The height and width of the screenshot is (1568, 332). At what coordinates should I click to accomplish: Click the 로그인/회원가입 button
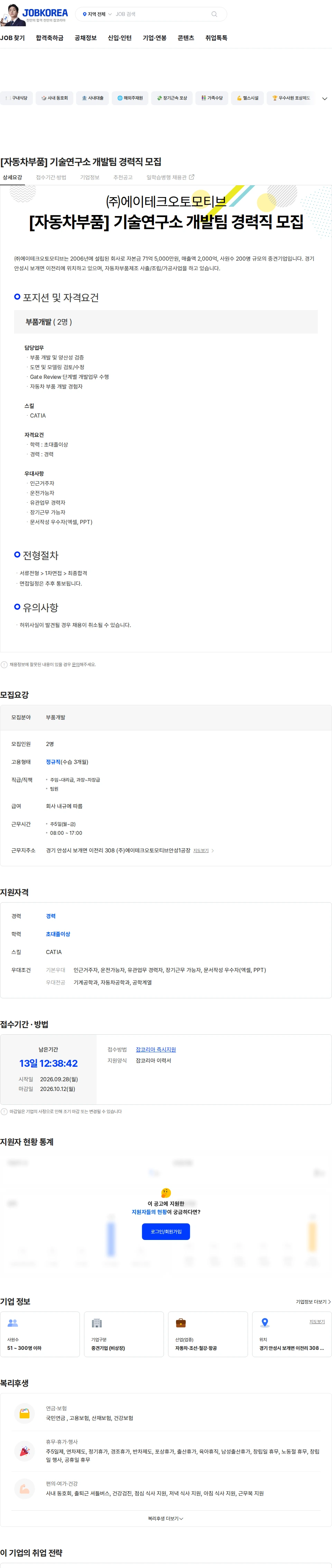coord(166,1231)
